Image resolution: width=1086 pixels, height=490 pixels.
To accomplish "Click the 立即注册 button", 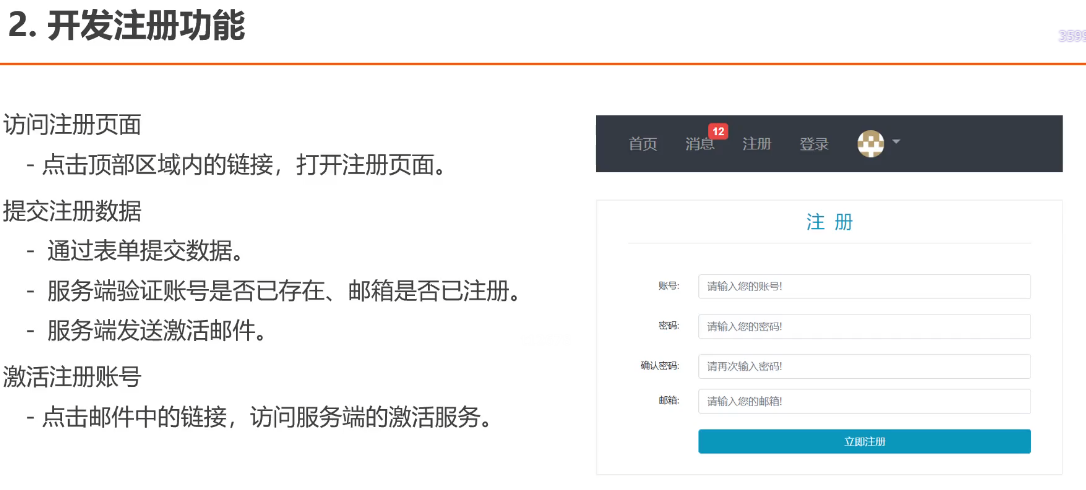I will (x=864, y=441).
